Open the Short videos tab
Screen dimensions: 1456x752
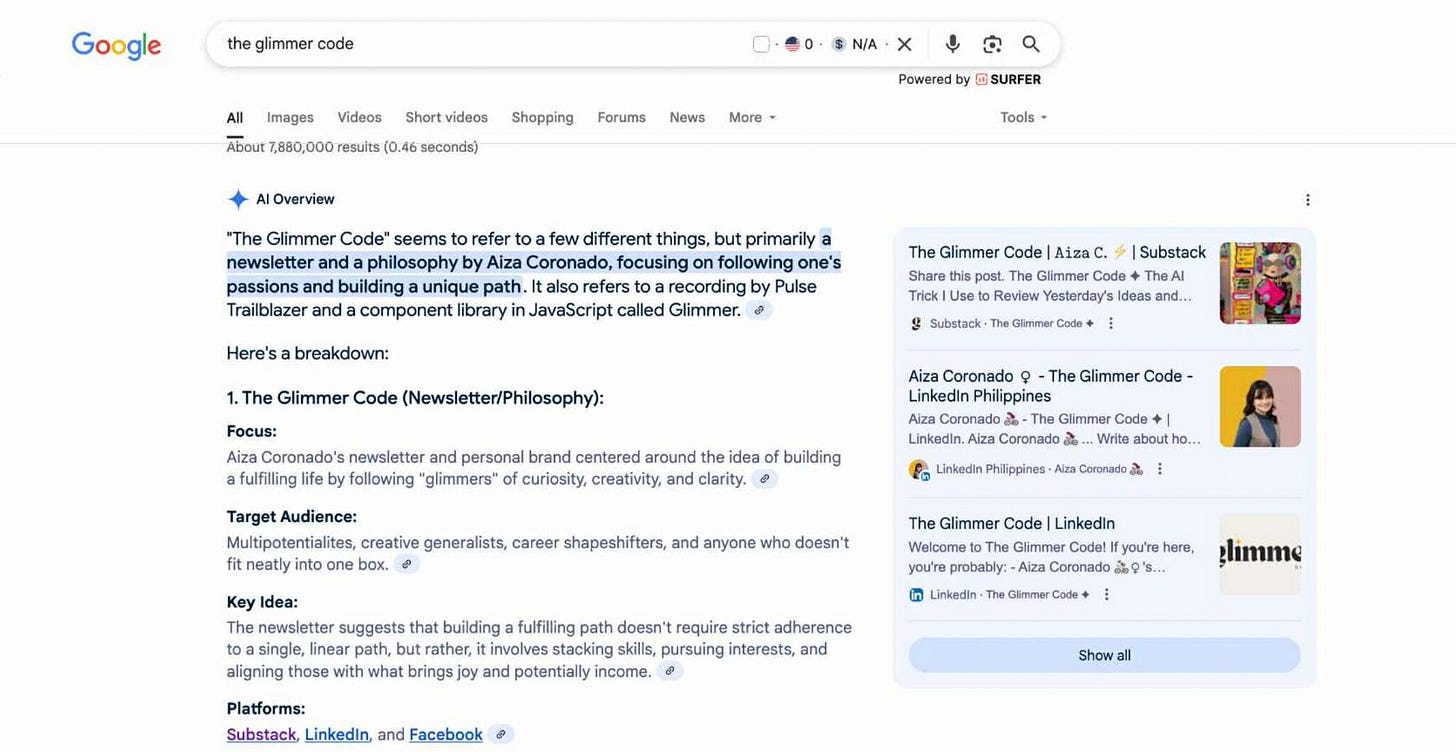[x=446, y=118]
